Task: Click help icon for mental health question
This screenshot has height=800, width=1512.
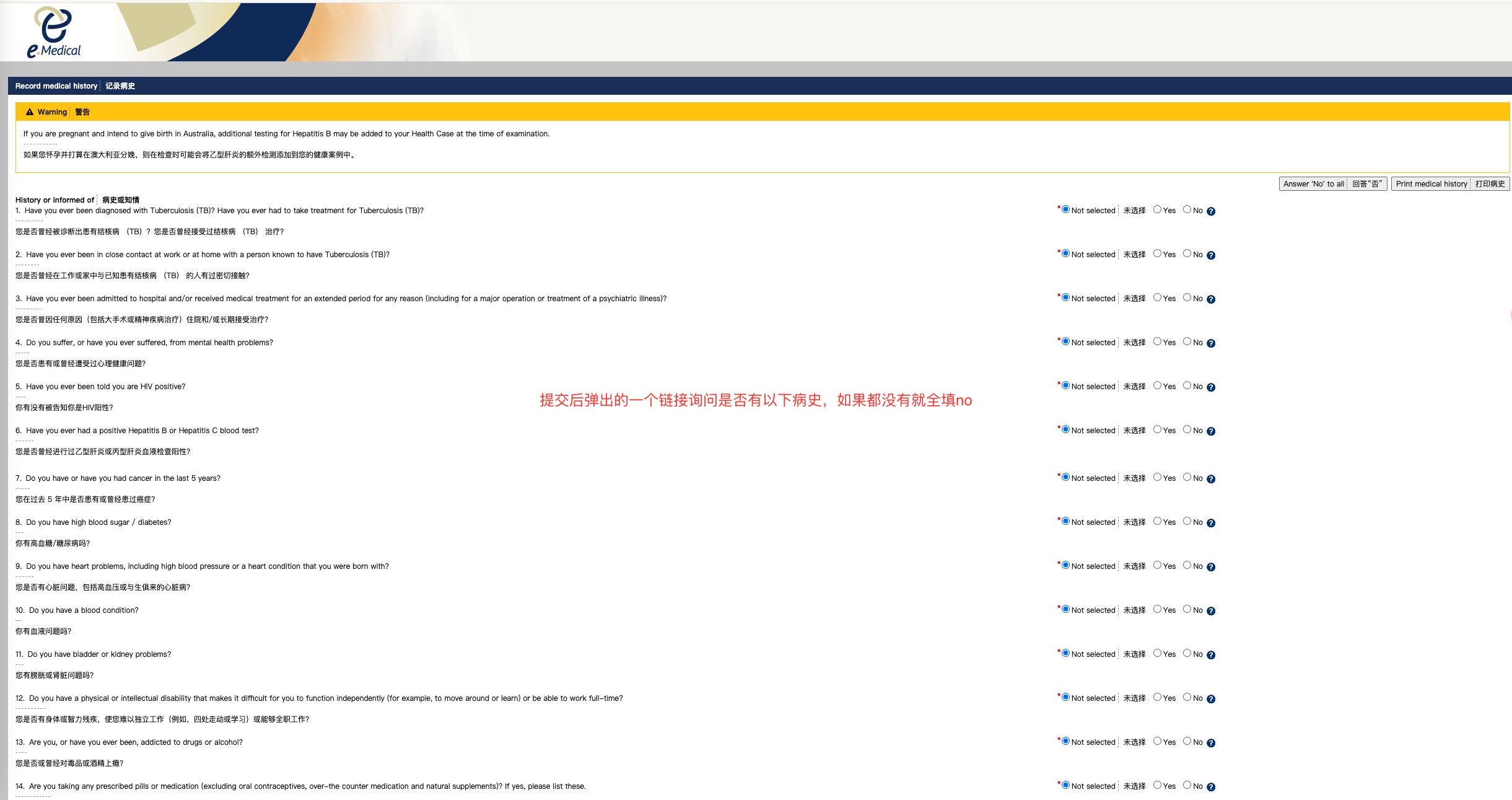Action: click(1211, 343)
